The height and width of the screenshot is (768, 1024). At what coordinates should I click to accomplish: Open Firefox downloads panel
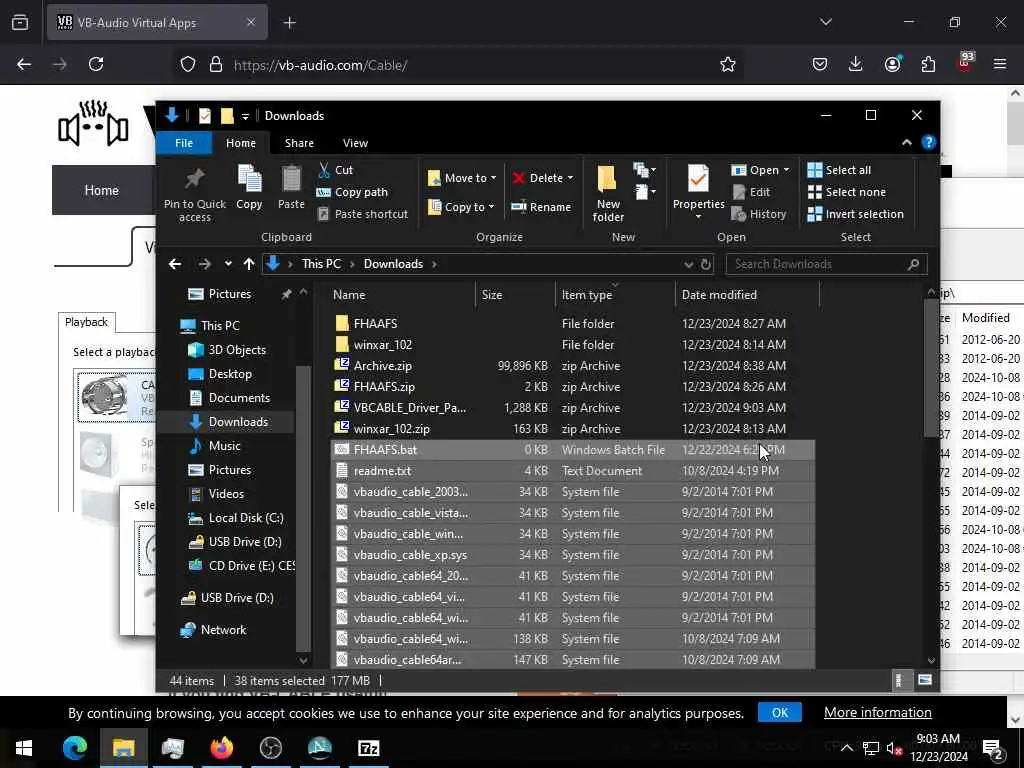point(856,64)
